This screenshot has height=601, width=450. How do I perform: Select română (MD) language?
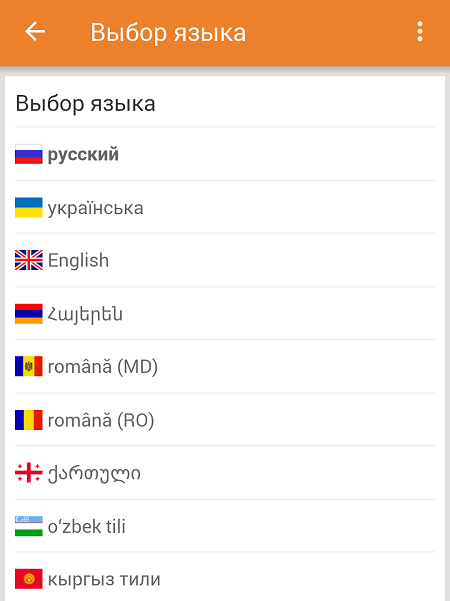point(225,366)
